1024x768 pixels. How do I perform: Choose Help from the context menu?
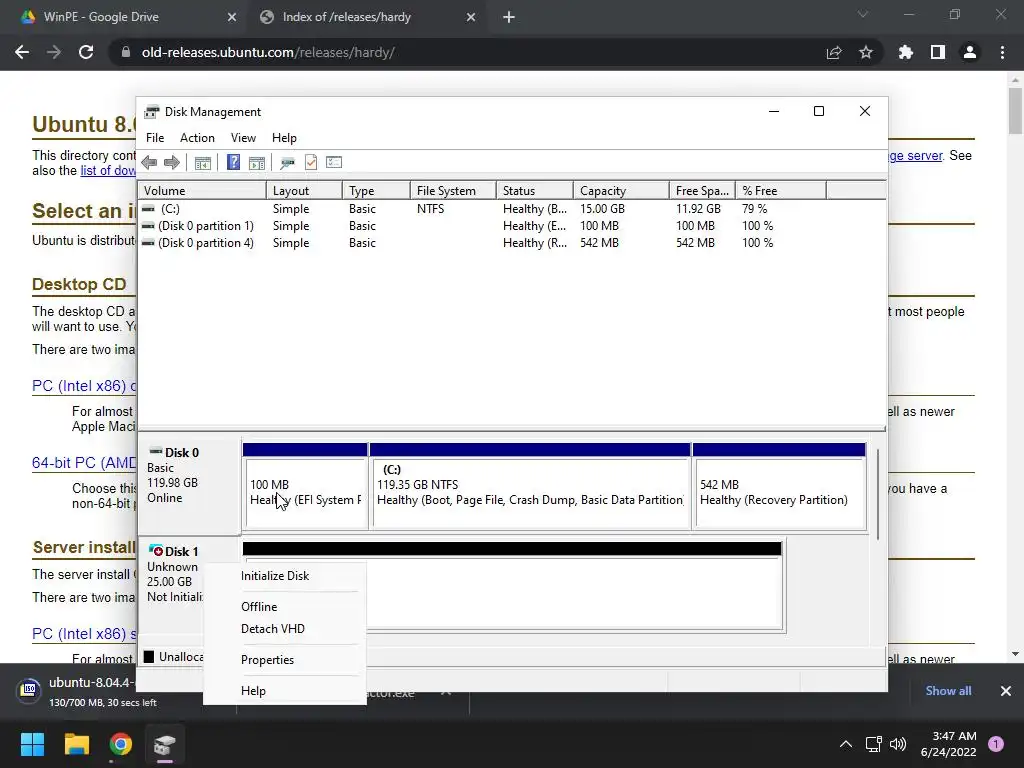(285, 691)
